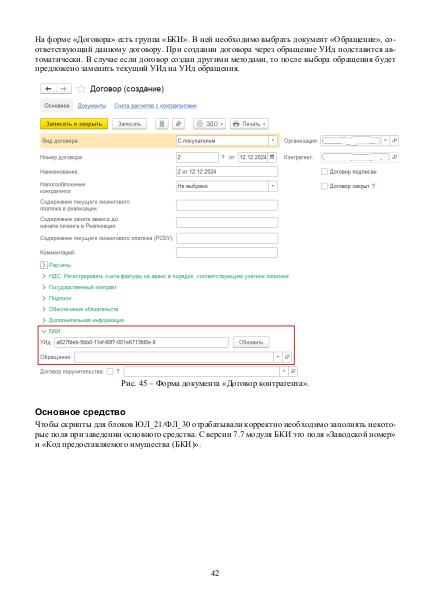Screen dimensions: 422x597
Task: Click the Содержание текущего лизингового платежа (РСБУ) field
Action: coord(227,238)
